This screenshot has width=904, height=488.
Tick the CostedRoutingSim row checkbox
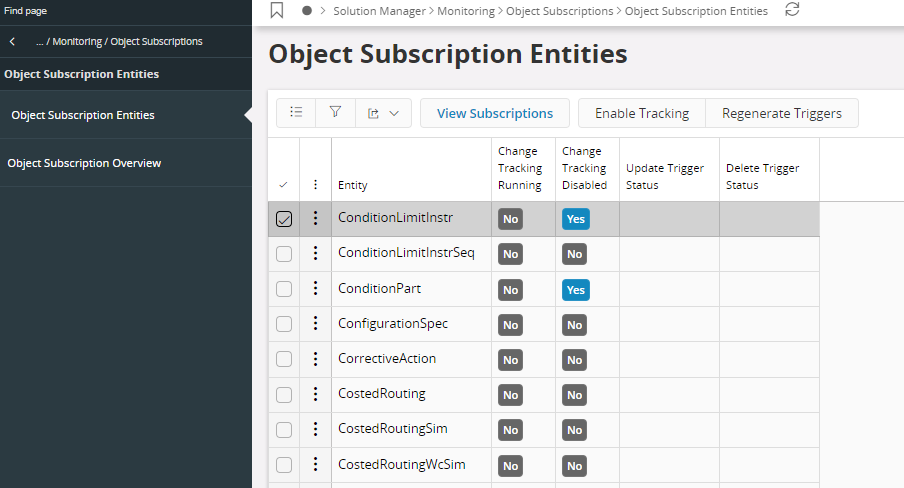pyautogui.click(x=284, y=429)
